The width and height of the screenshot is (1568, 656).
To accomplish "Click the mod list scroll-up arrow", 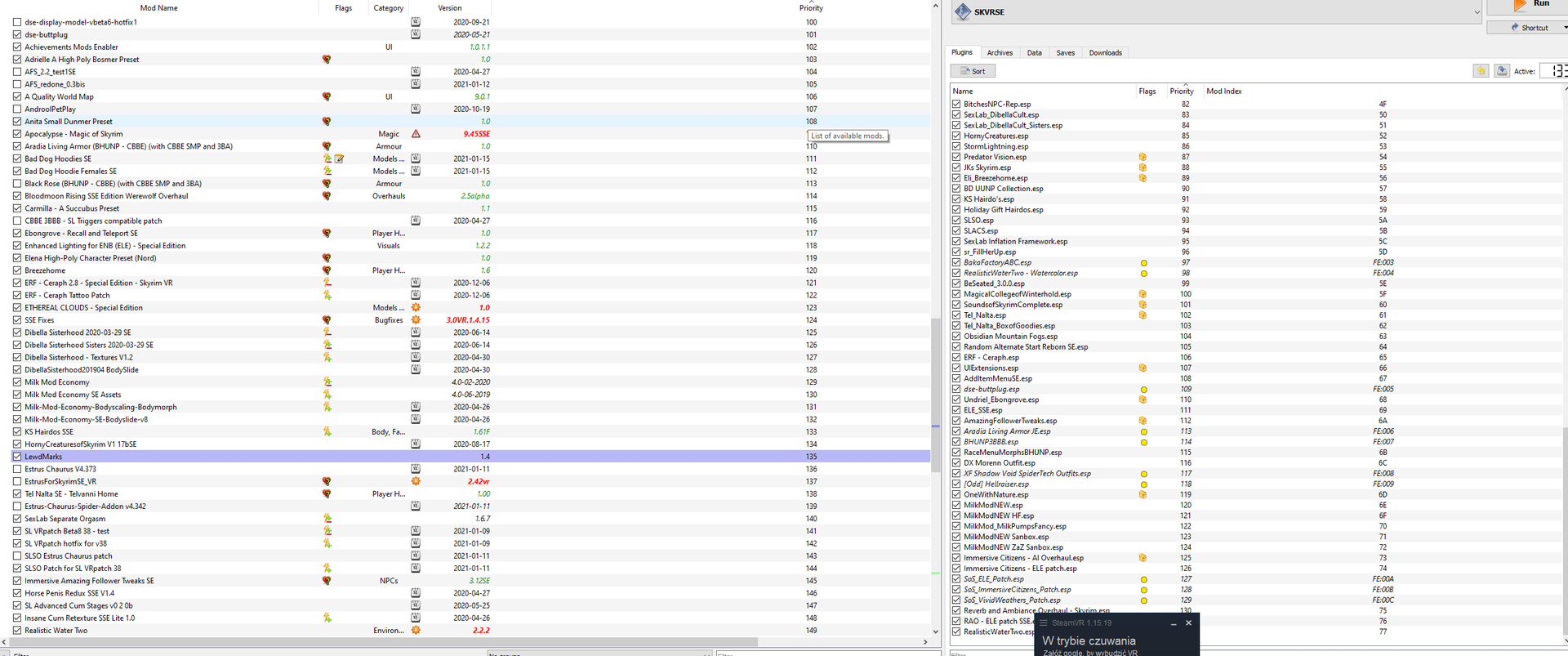I will point(936,5).
